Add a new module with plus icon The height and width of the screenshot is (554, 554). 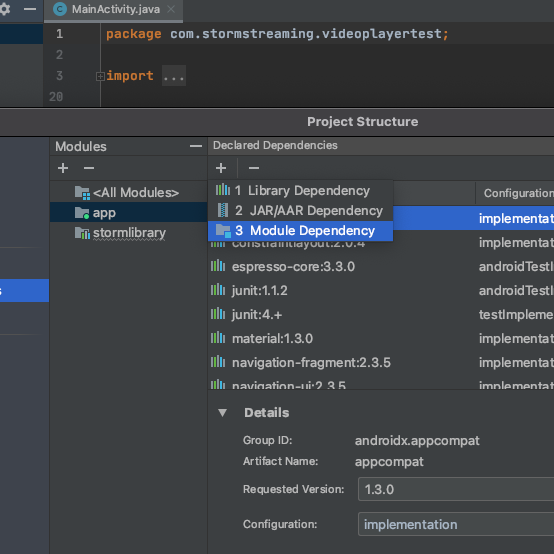63,168
